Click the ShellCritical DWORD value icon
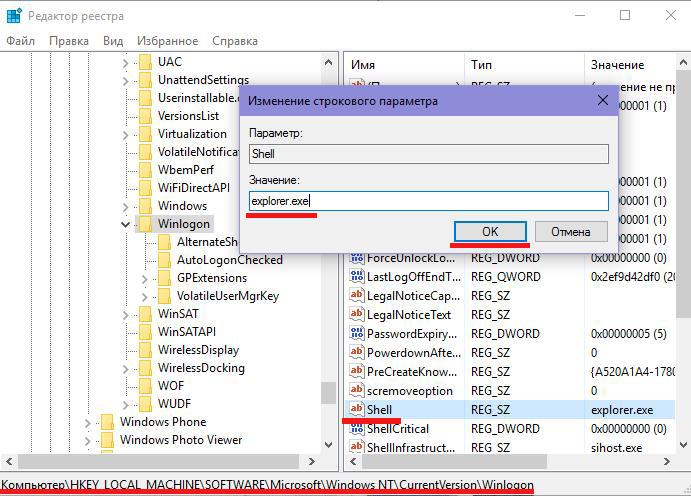The width and height of the screenshot is (691, 496). pos(355,428)
